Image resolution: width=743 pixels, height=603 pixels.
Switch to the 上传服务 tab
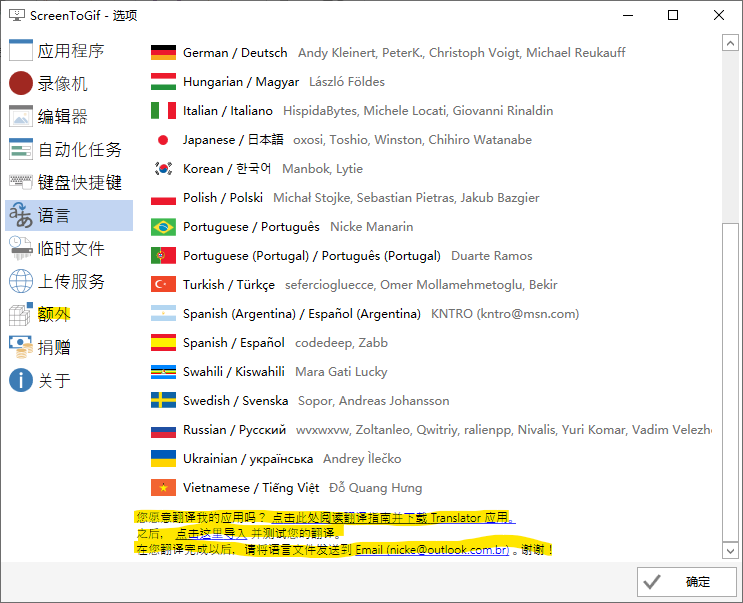click(69, 281)
